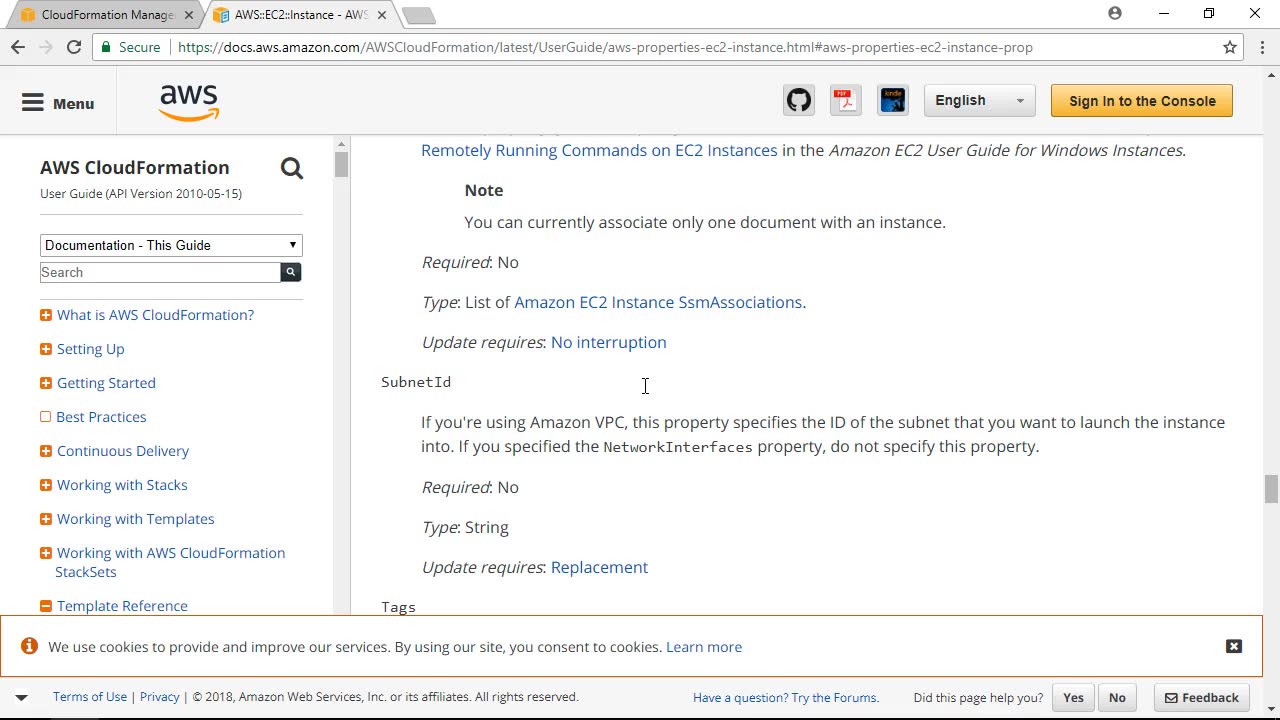Click into the sidebar Search field

161,272
